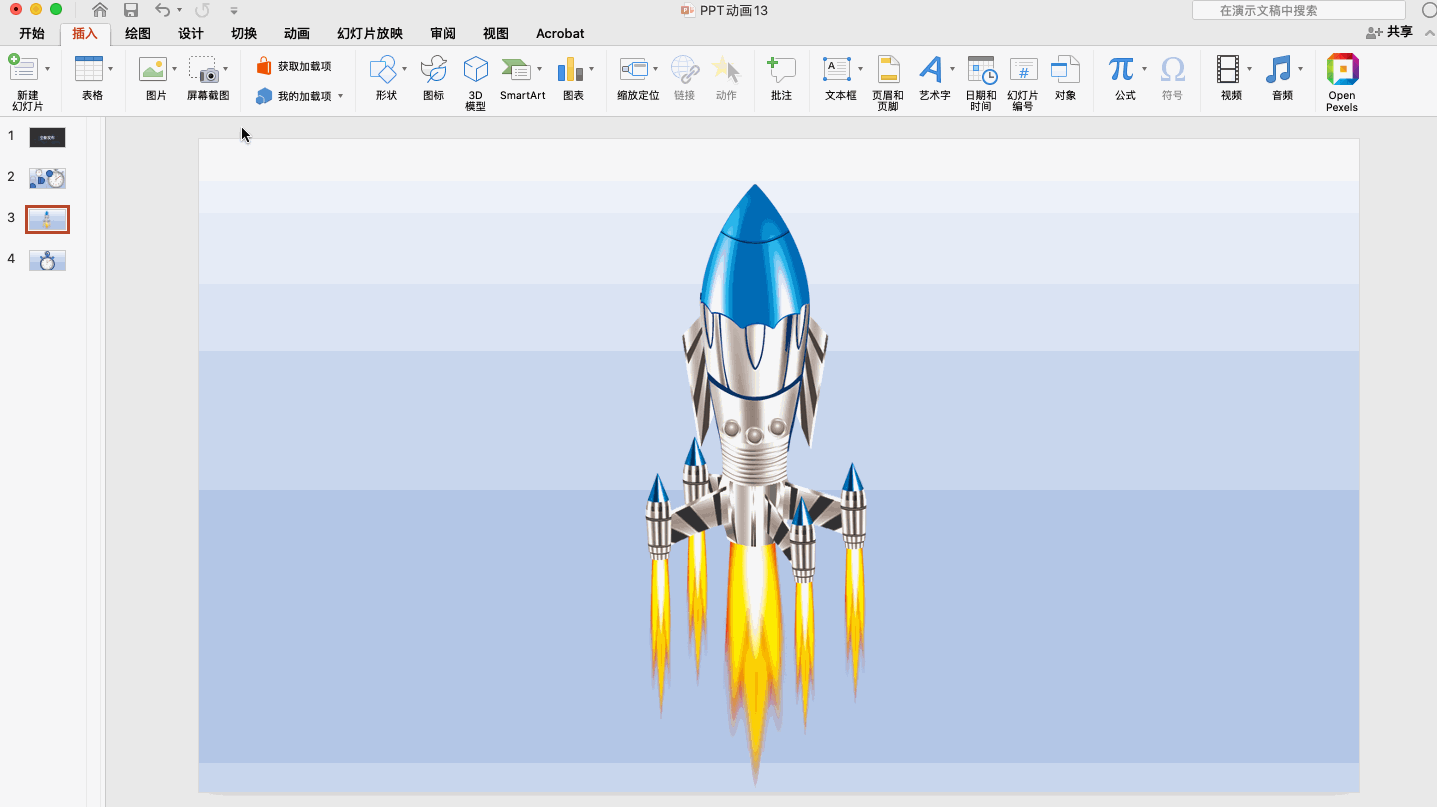Insert audio with the 音频 icon

pyautogui.click(x=1279, y=69)
